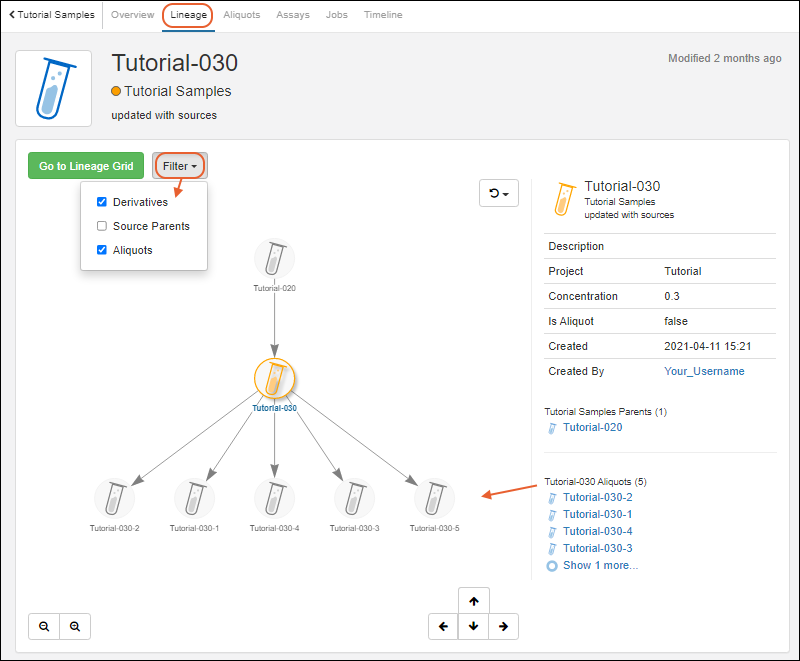Pan the lineage graph up with arrow
800x661 pixels.
pos(473,601)
